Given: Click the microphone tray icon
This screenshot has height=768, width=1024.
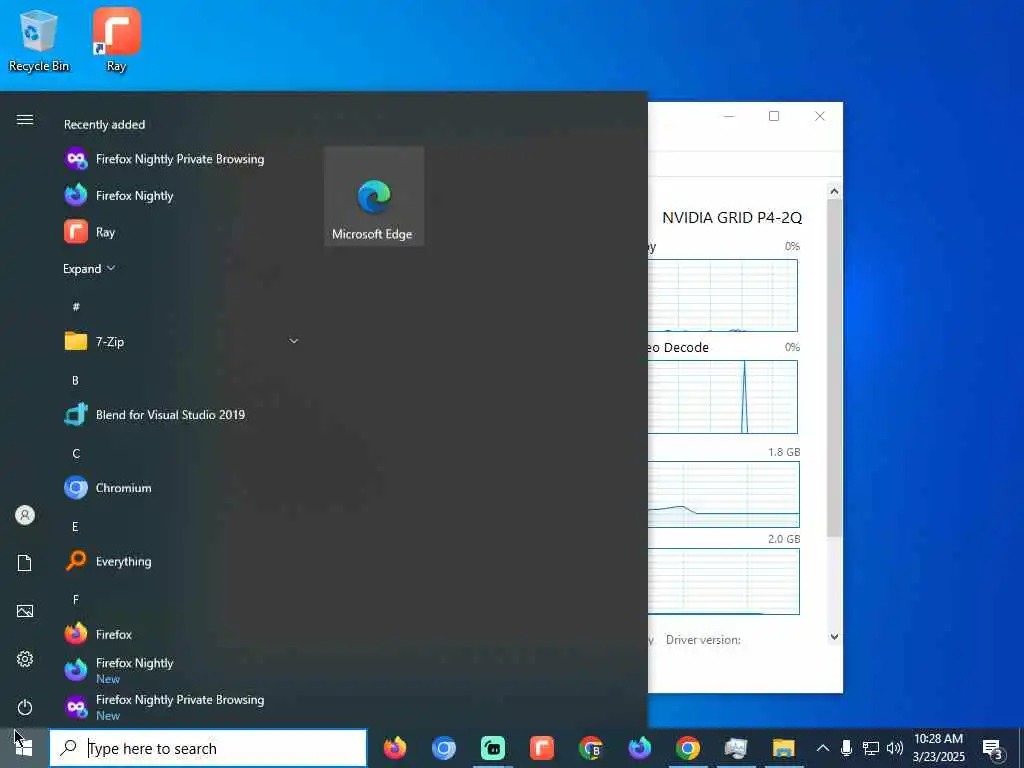Looking at the screenshot, I should point(846,748).
